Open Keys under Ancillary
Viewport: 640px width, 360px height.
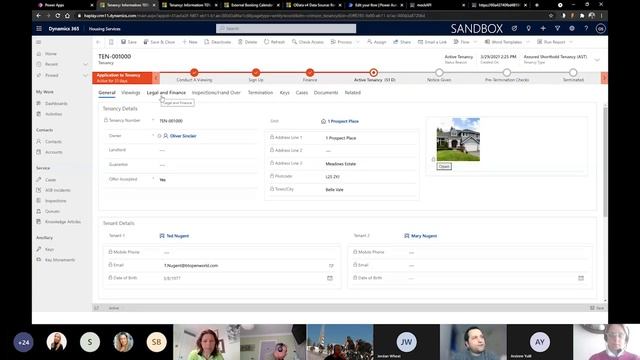(49, 249)
